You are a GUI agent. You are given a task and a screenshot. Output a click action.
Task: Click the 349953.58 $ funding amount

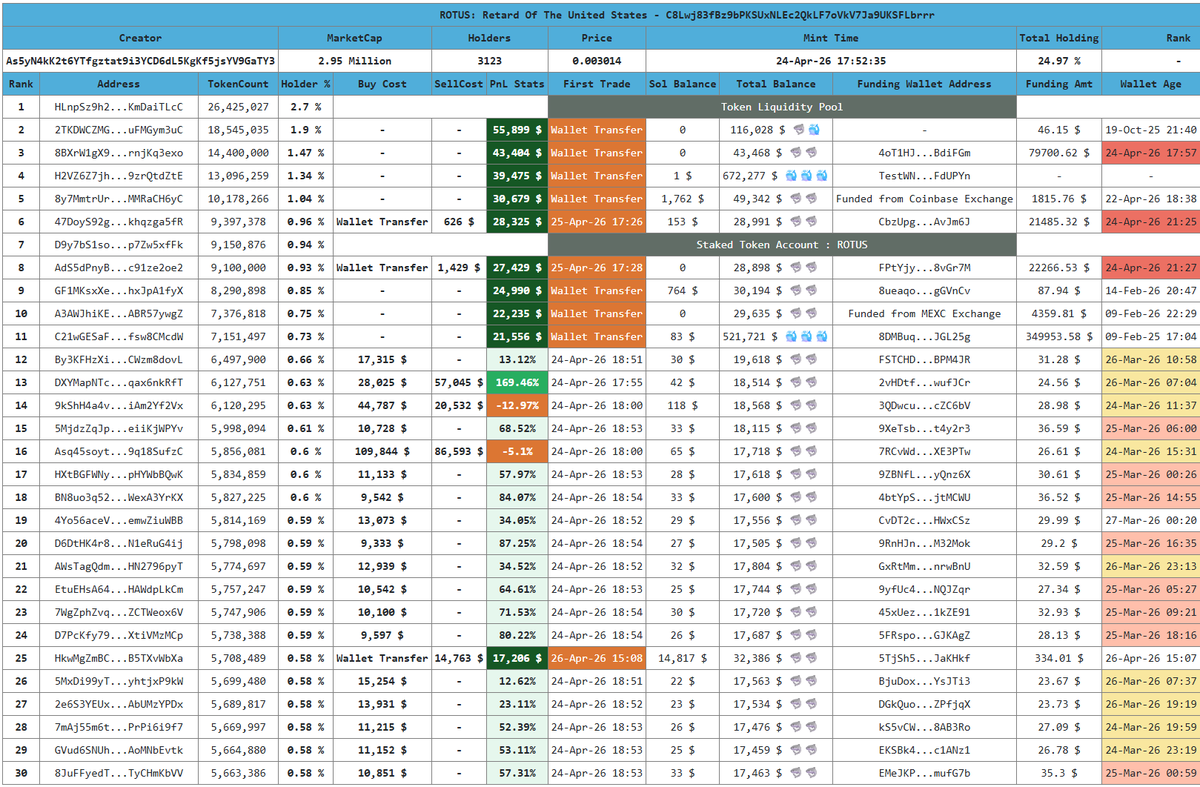tap(1059, 337)
